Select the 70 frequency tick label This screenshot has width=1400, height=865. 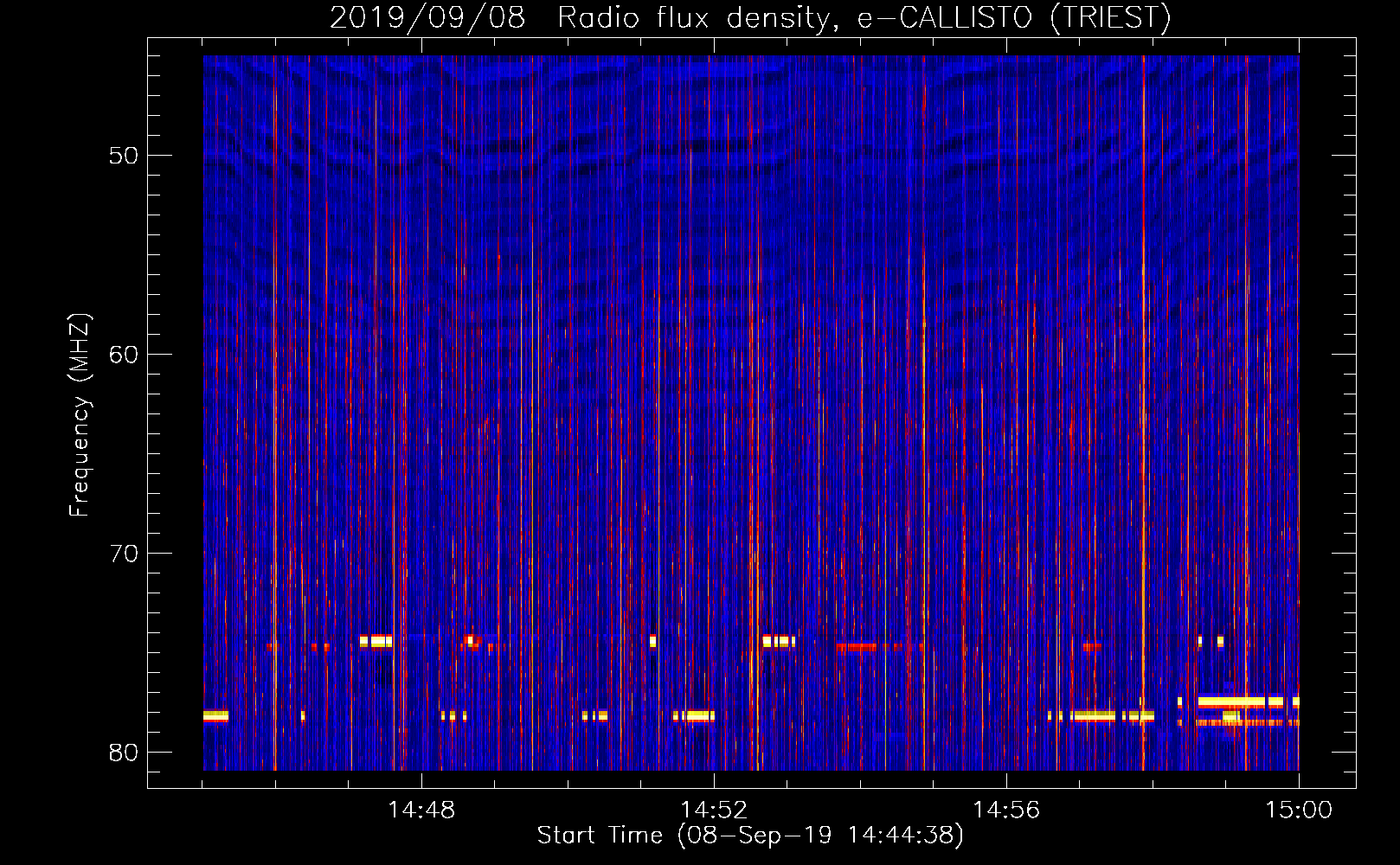coord(124,554)
